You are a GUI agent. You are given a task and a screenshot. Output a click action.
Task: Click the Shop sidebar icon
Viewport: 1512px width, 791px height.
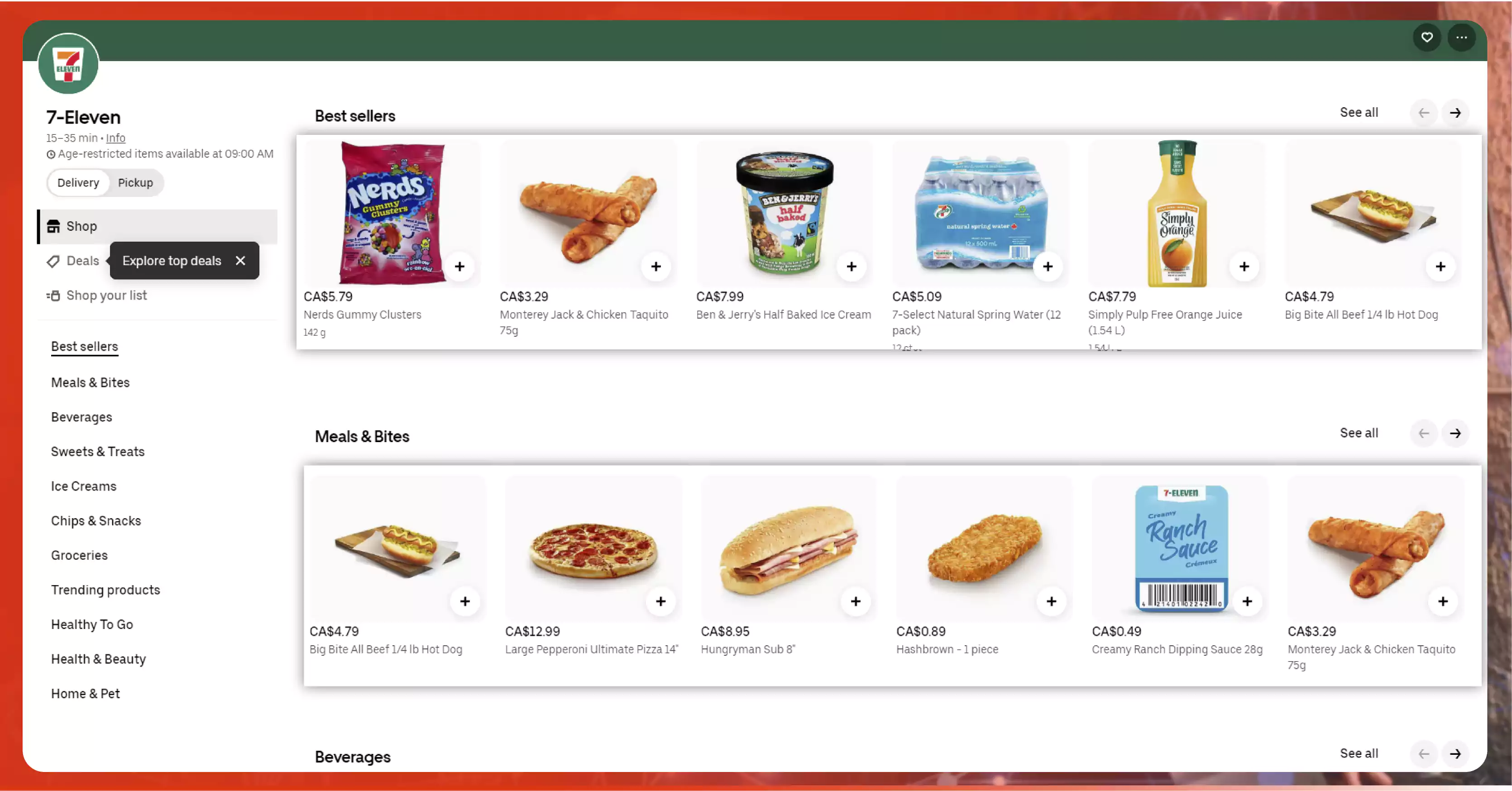(53, 225)
